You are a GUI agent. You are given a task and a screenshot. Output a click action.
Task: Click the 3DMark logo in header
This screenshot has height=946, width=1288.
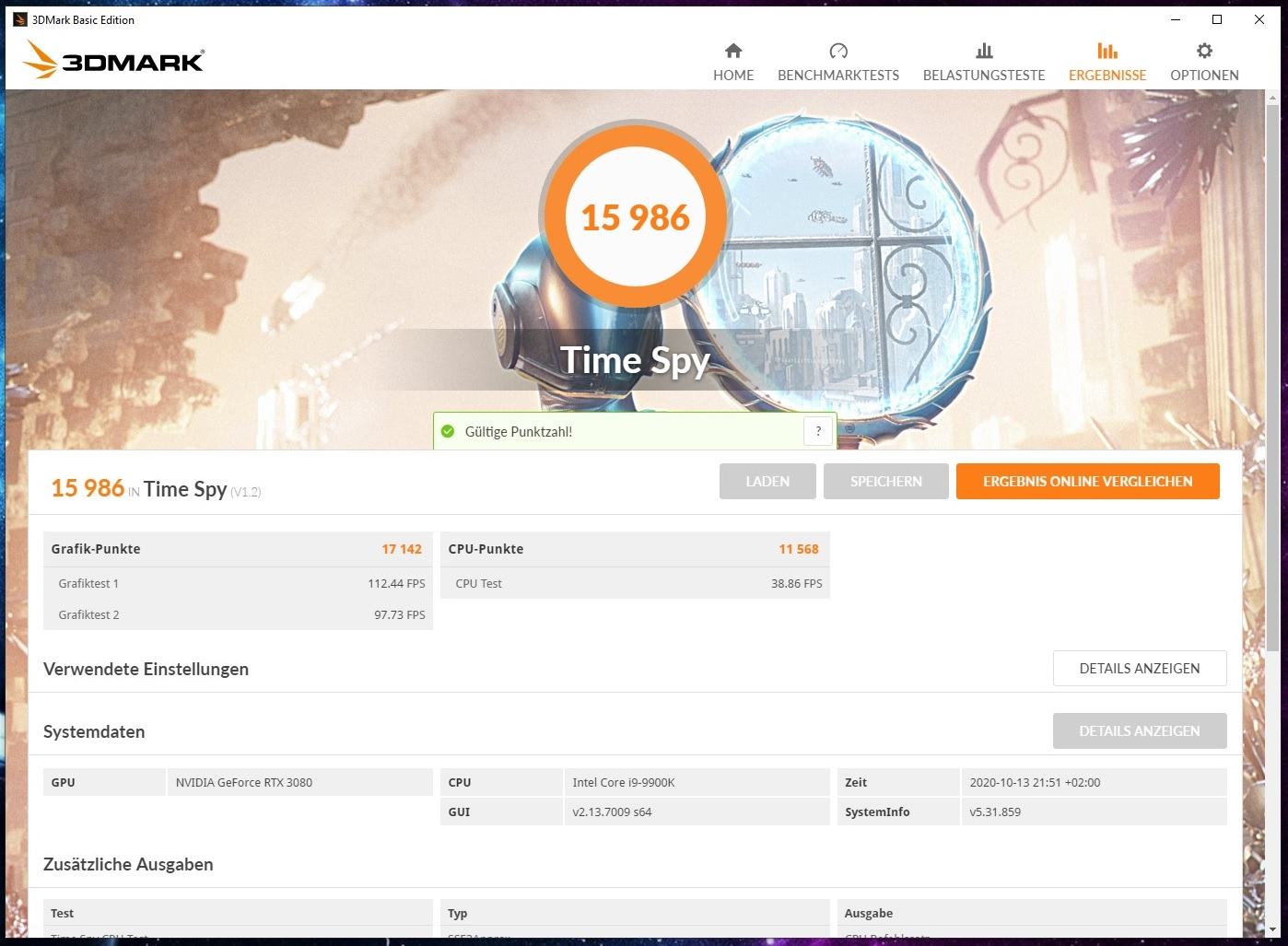pyautogui.click(x=113, y=61)
